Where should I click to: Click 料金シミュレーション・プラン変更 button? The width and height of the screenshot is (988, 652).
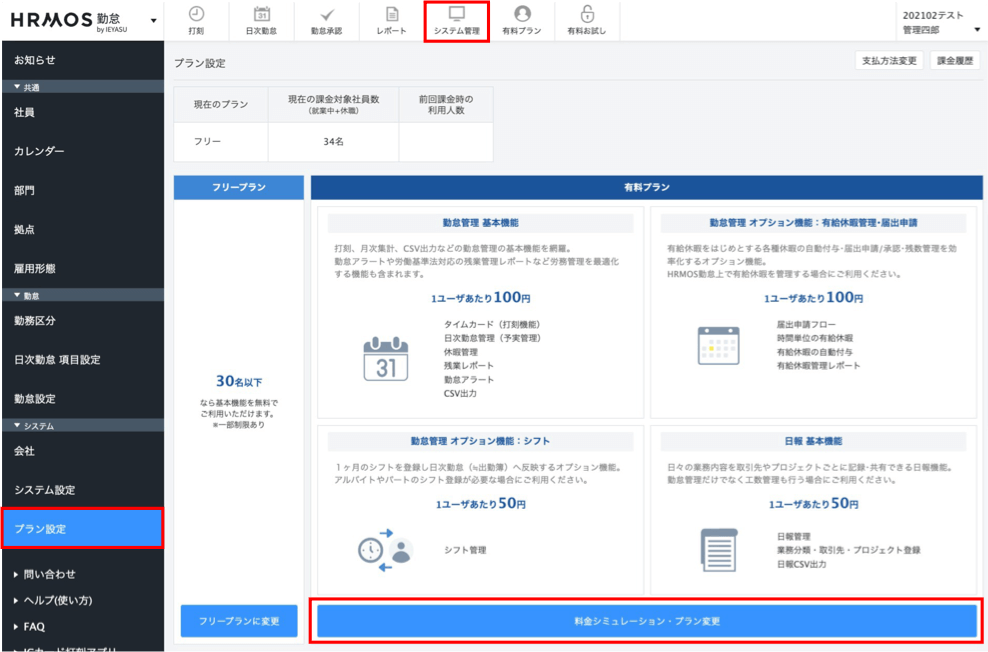click(646, 621)
